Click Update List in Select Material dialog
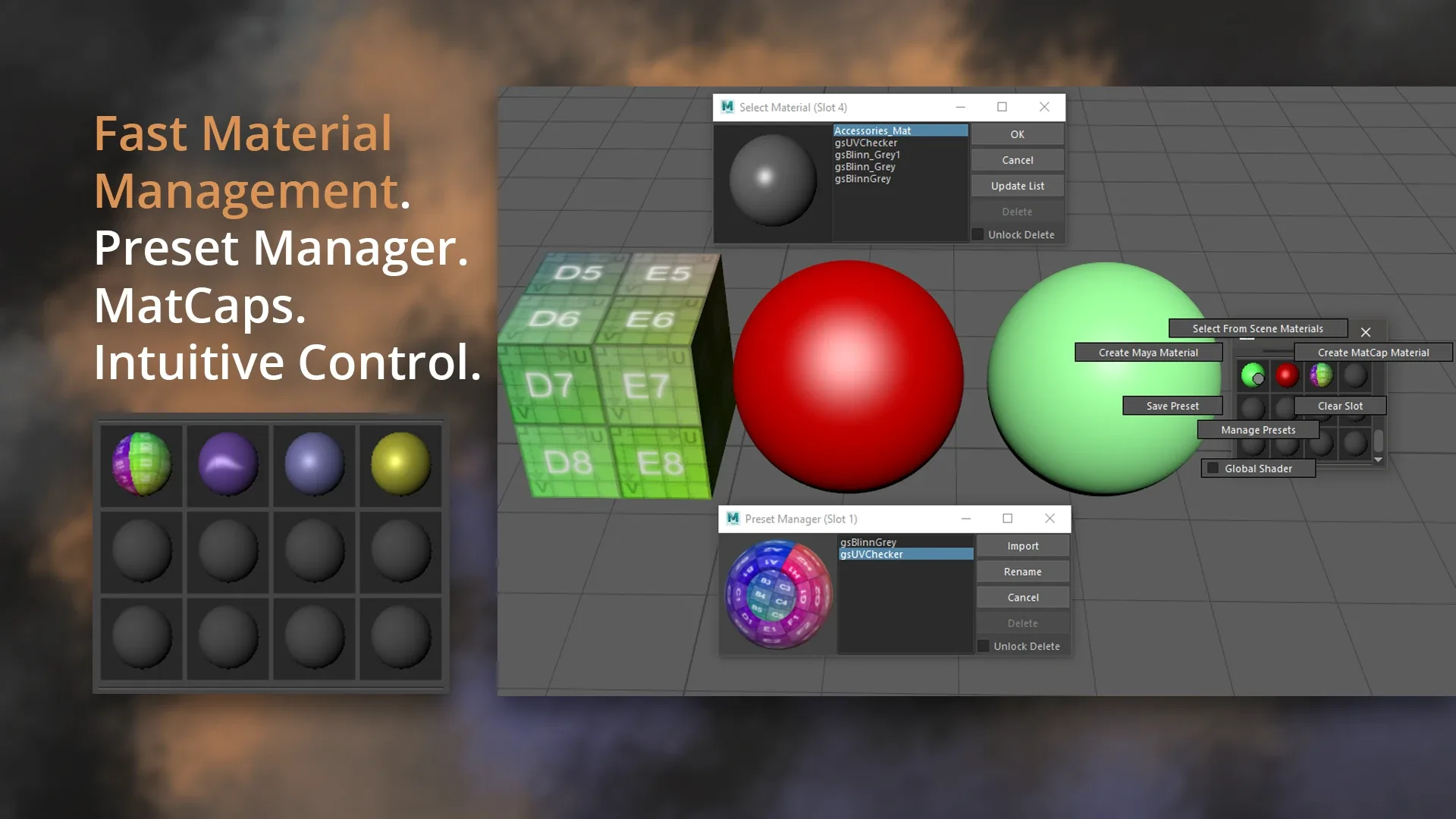The image size is (1456, 819). coord(1017,185)
